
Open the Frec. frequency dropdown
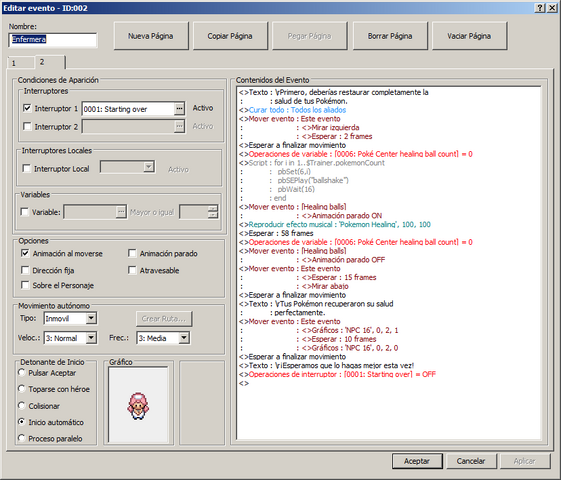[x=184, y=338]
